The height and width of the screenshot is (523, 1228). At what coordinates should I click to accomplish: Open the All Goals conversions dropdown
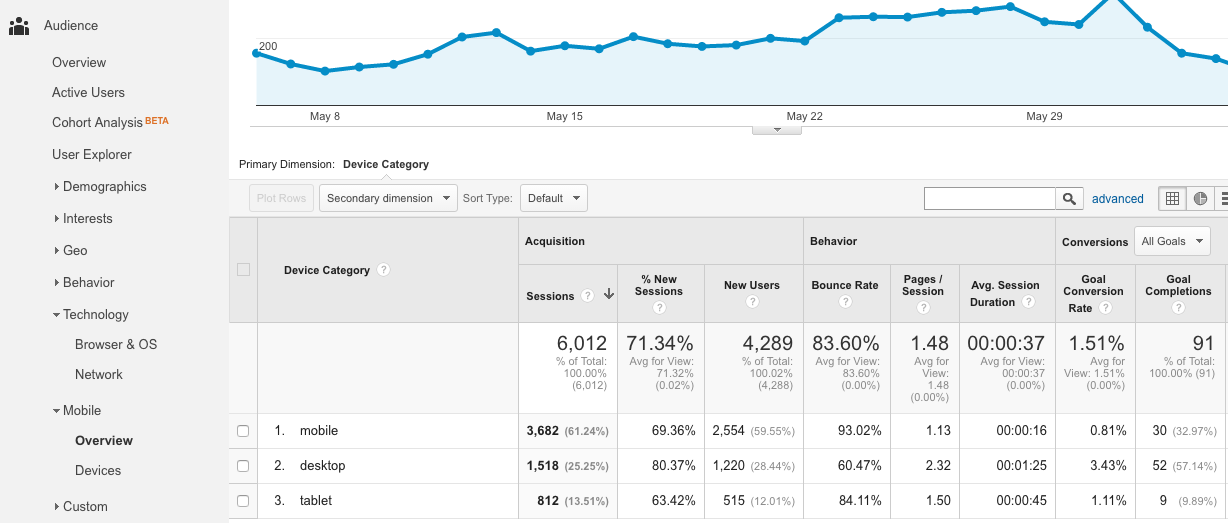[x=1171, y=241]
